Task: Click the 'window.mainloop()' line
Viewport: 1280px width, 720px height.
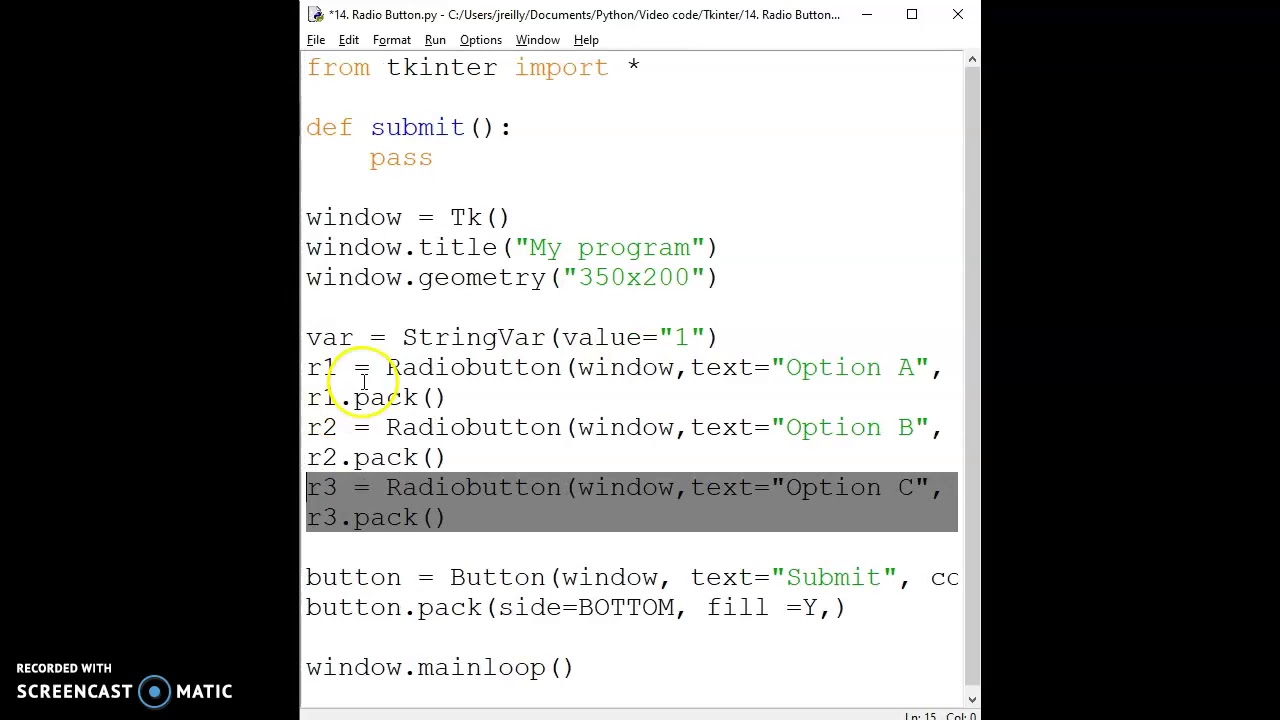Action: pyautogui.click(x=440, y=668)
